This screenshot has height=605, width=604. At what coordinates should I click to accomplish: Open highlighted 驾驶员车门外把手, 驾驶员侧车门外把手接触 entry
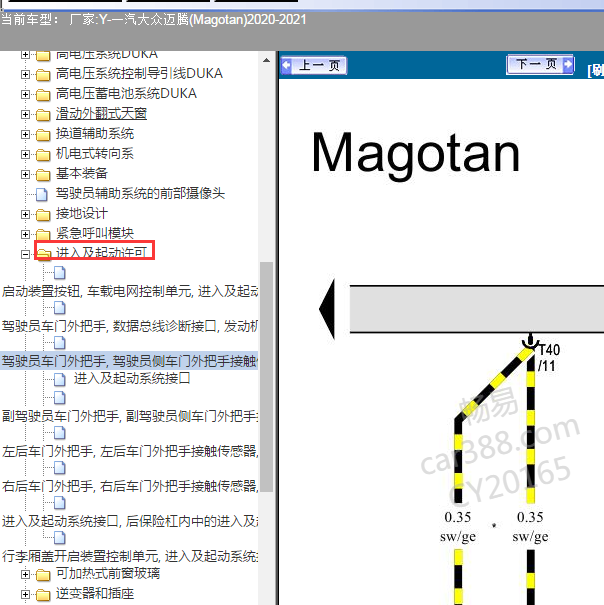tap(130, 361)
